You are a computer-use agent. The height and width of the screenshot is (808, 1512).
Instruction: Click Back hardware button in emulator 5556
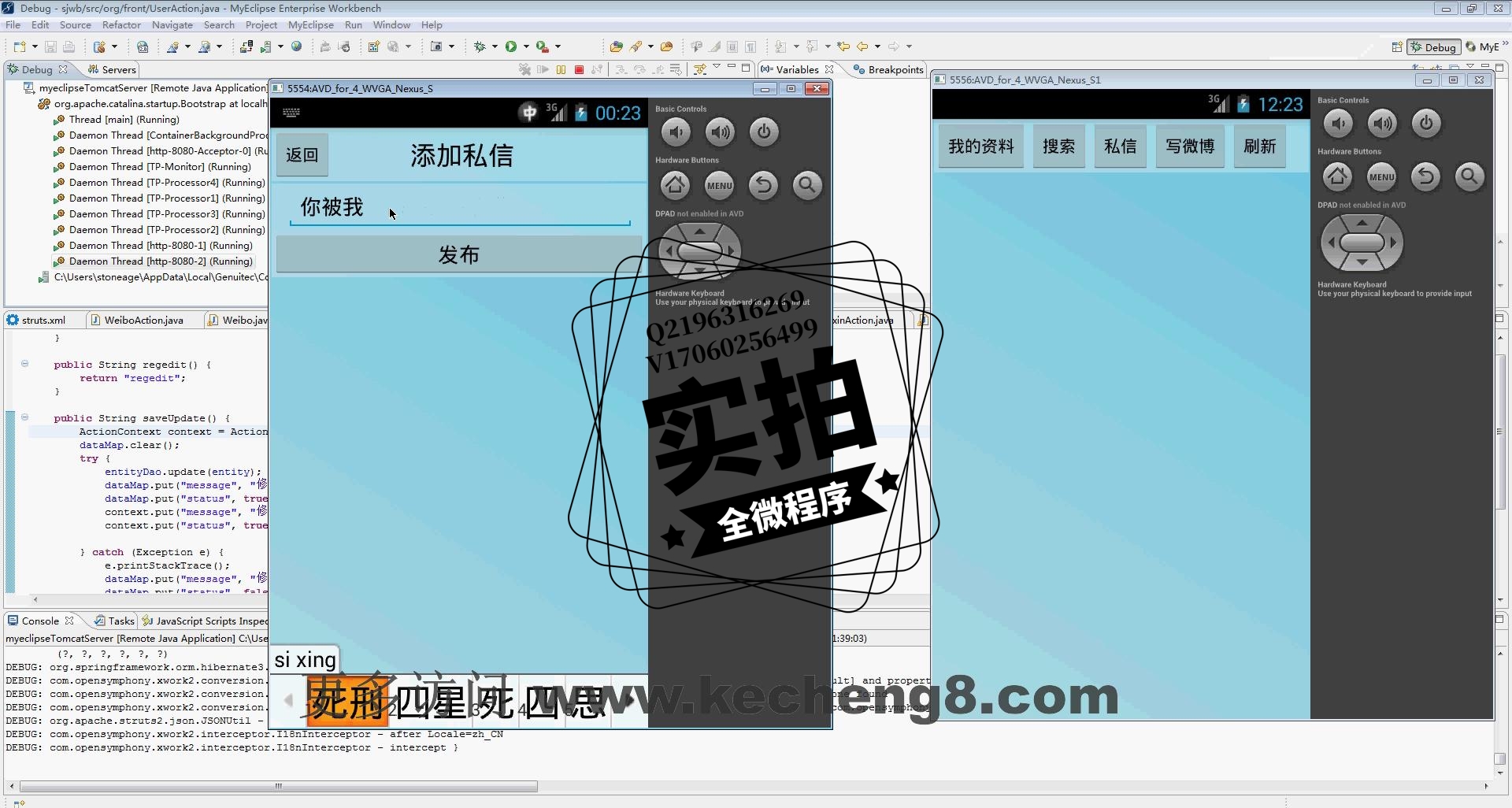pyautogui.click(x=1425, y=176)
